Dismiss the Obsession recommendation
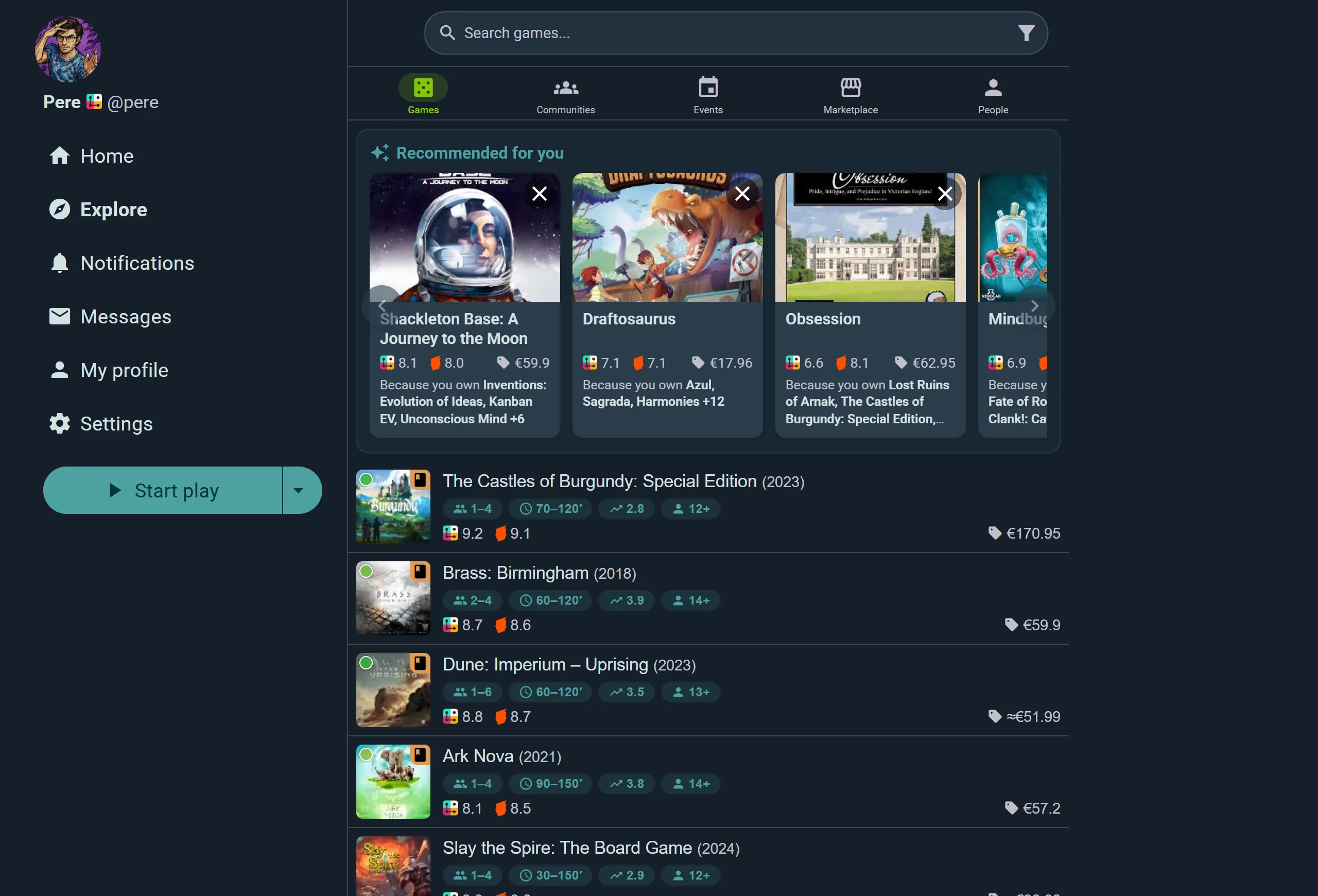The width and height of the screenshot is (1318, 896). click(x=945, y=194)
